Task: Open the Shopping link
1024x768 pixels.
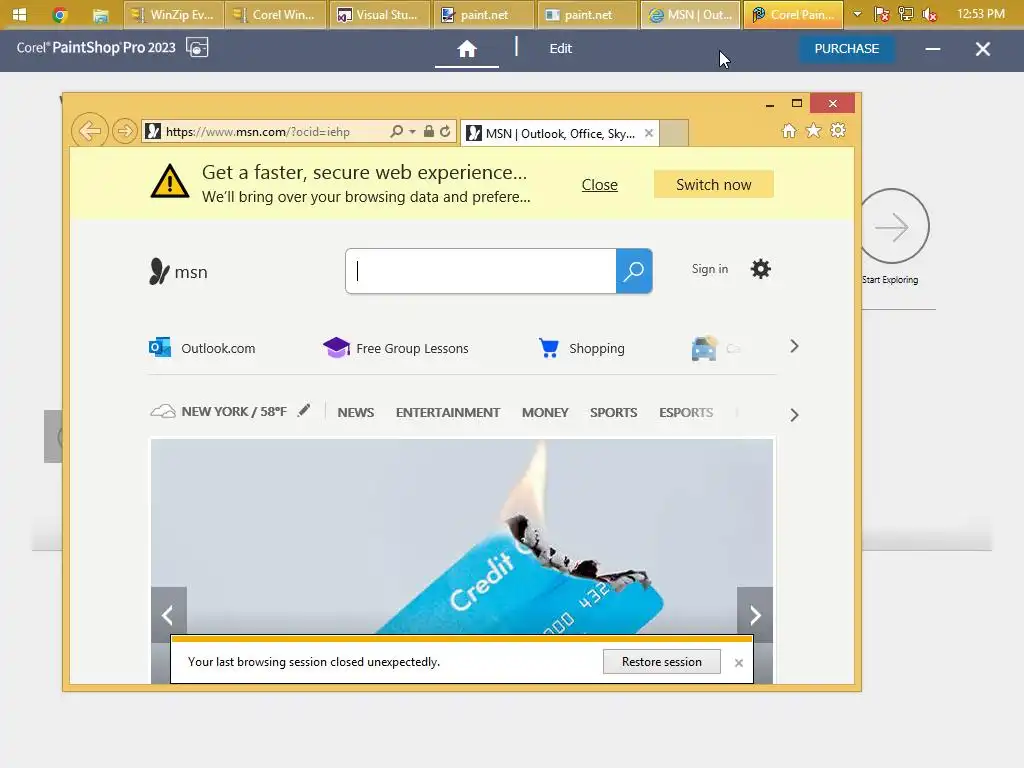Action: pyautogui.click(x=581, y=348)
